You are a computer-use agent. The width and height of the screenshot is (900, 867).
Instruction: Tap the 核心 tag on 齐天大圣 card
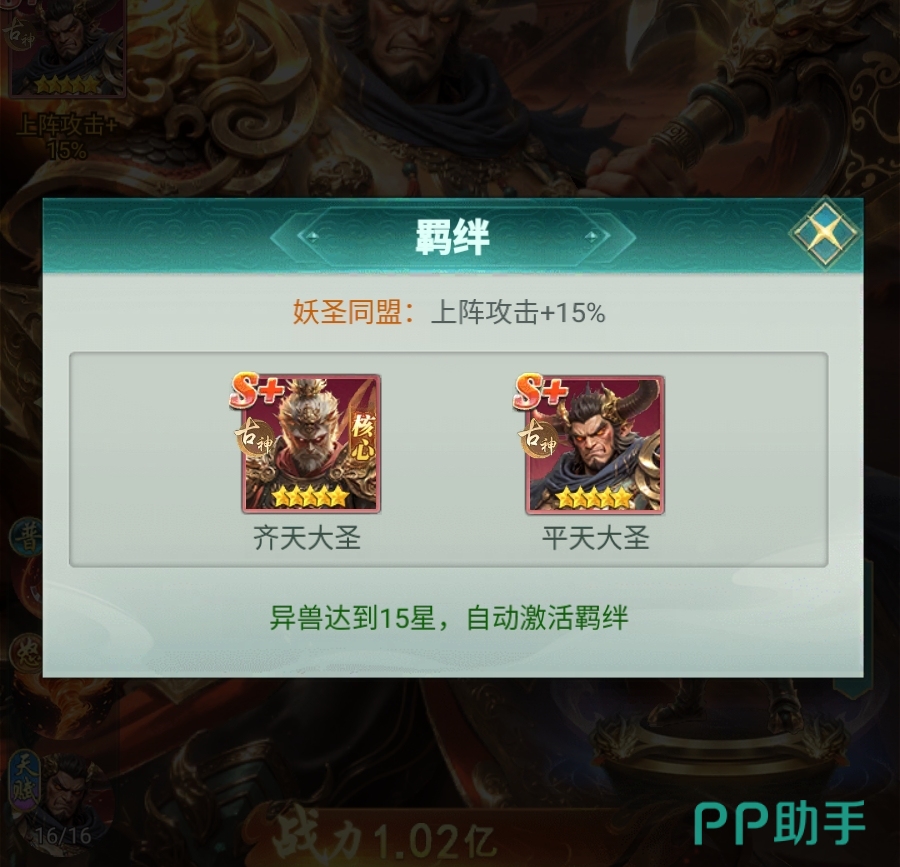click(362, 437)
